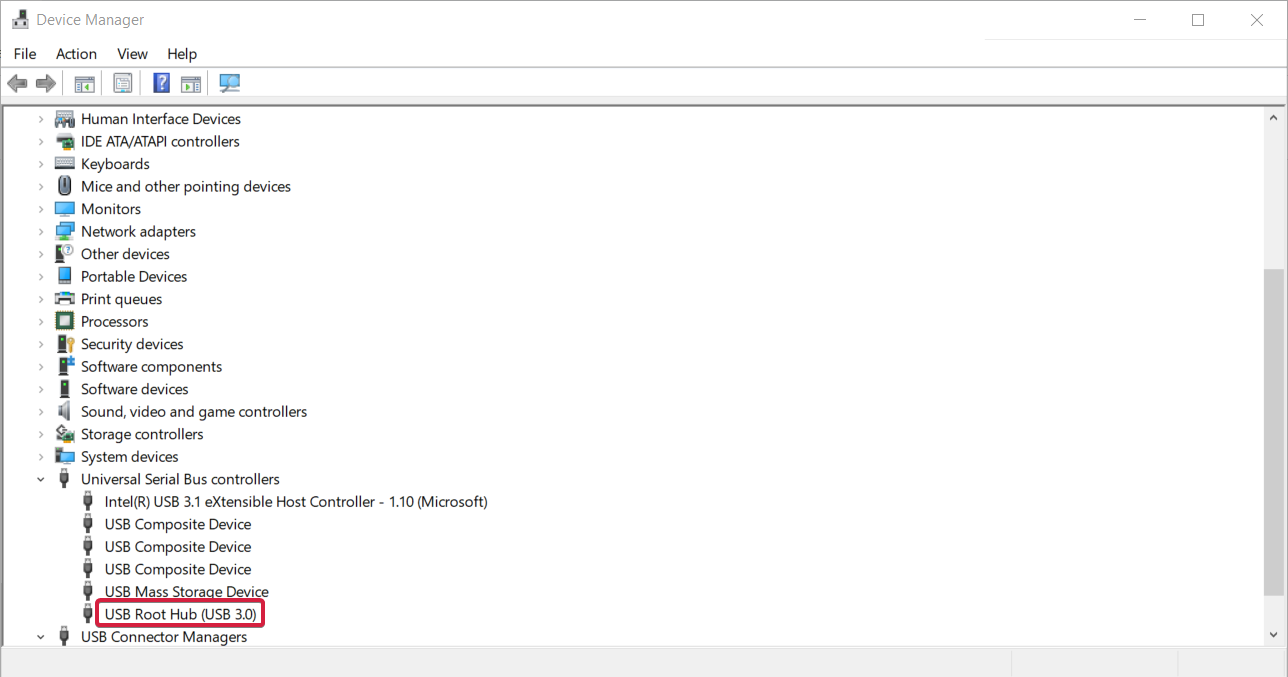Expand the Processors category

(x=41, y=322)
